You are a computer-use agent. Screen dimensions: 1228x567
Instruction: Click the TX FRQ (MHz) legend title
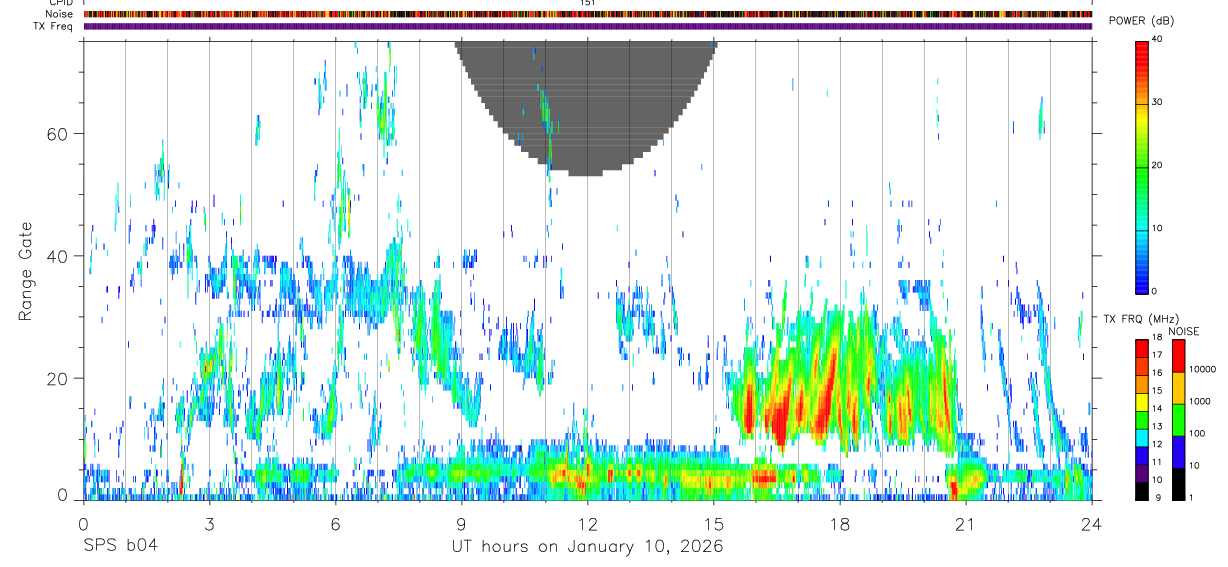tap(1142, 318)
